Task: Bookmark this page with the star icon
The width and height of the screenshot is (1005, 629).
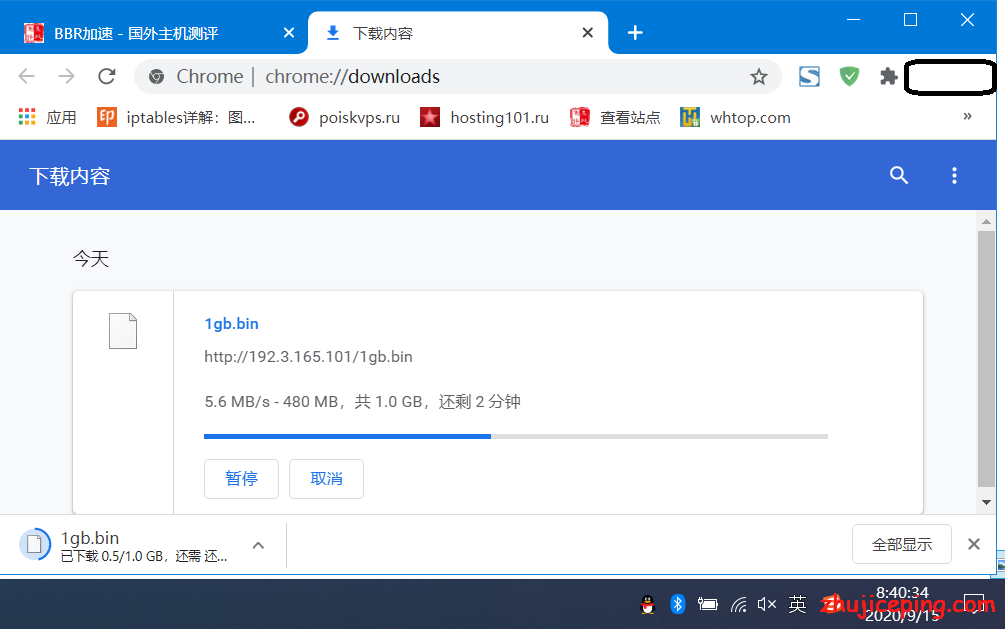Action: (x=759, y=77)
